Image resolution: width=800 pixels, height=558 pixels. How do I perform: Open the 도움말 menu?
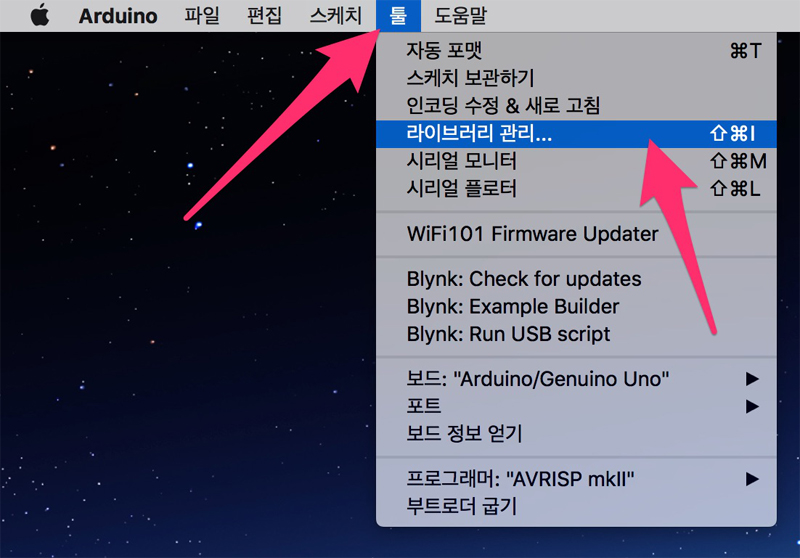click(x=460, y=15)
